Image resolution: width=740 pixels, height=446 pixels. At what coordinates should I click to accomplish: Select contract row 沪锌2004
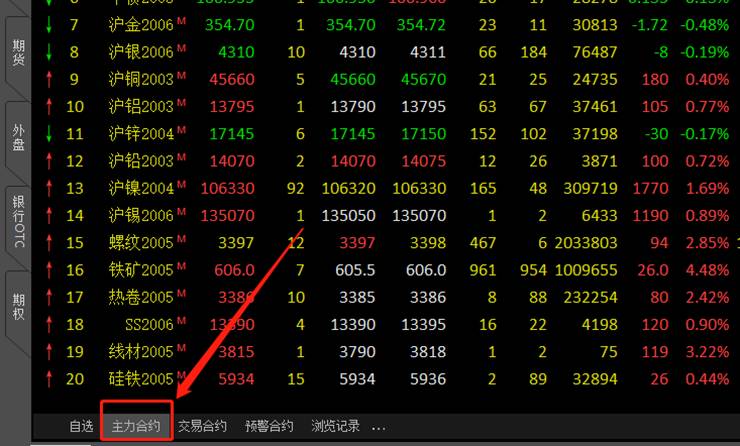(386, 134)
